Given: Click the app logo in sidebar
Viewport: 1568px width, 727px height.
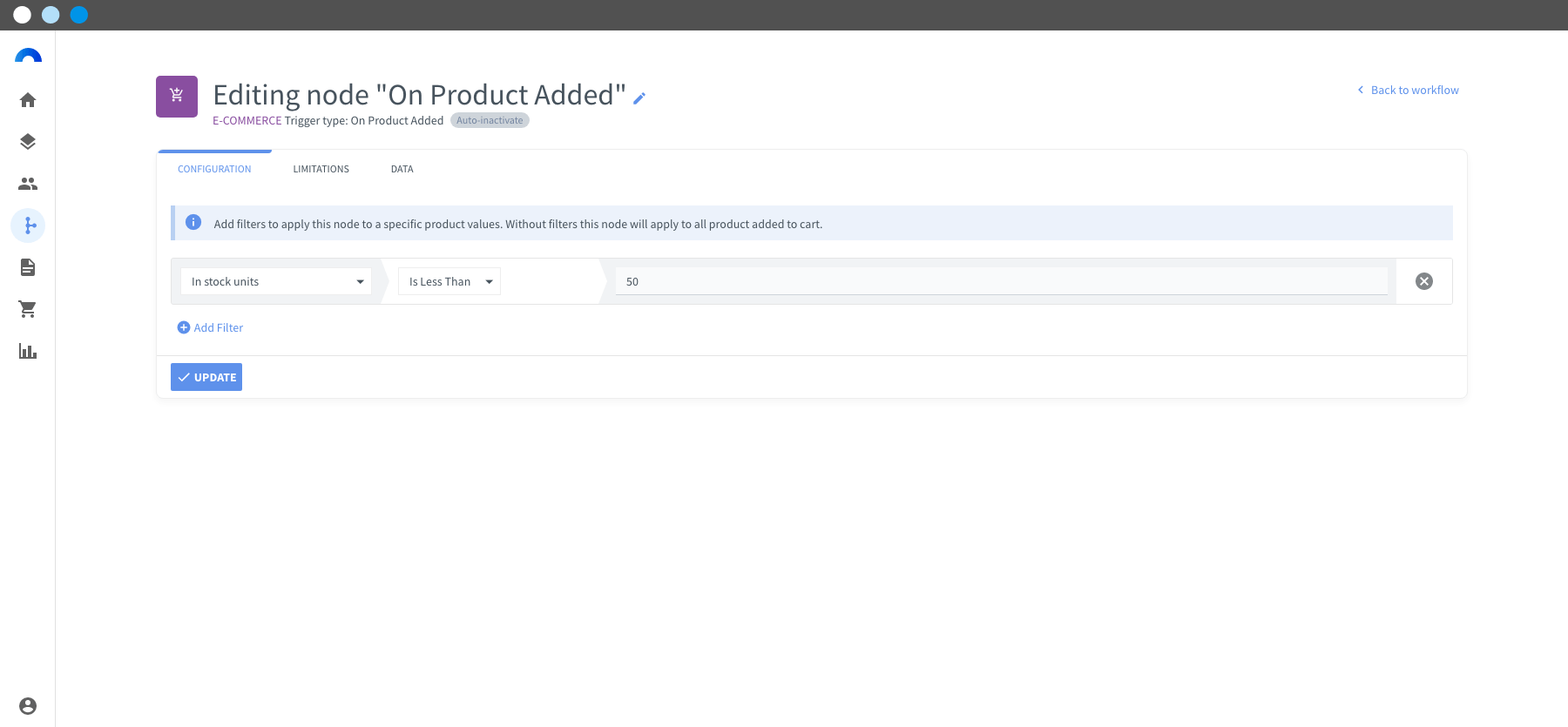Looking at the screenshot, I should click(x=28, y=57).
